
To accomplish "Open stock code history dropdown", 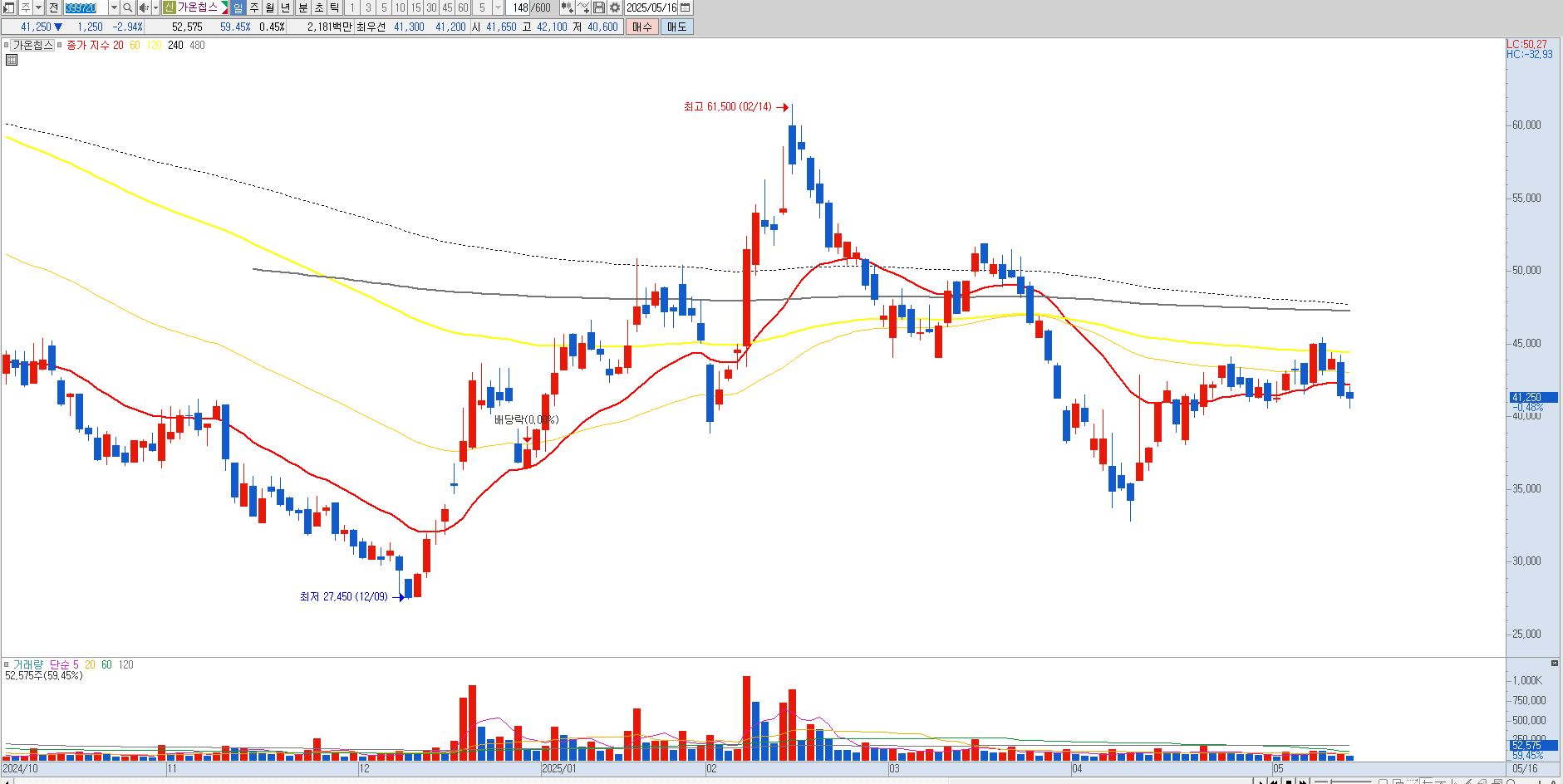I will click(x=114, y=7).
